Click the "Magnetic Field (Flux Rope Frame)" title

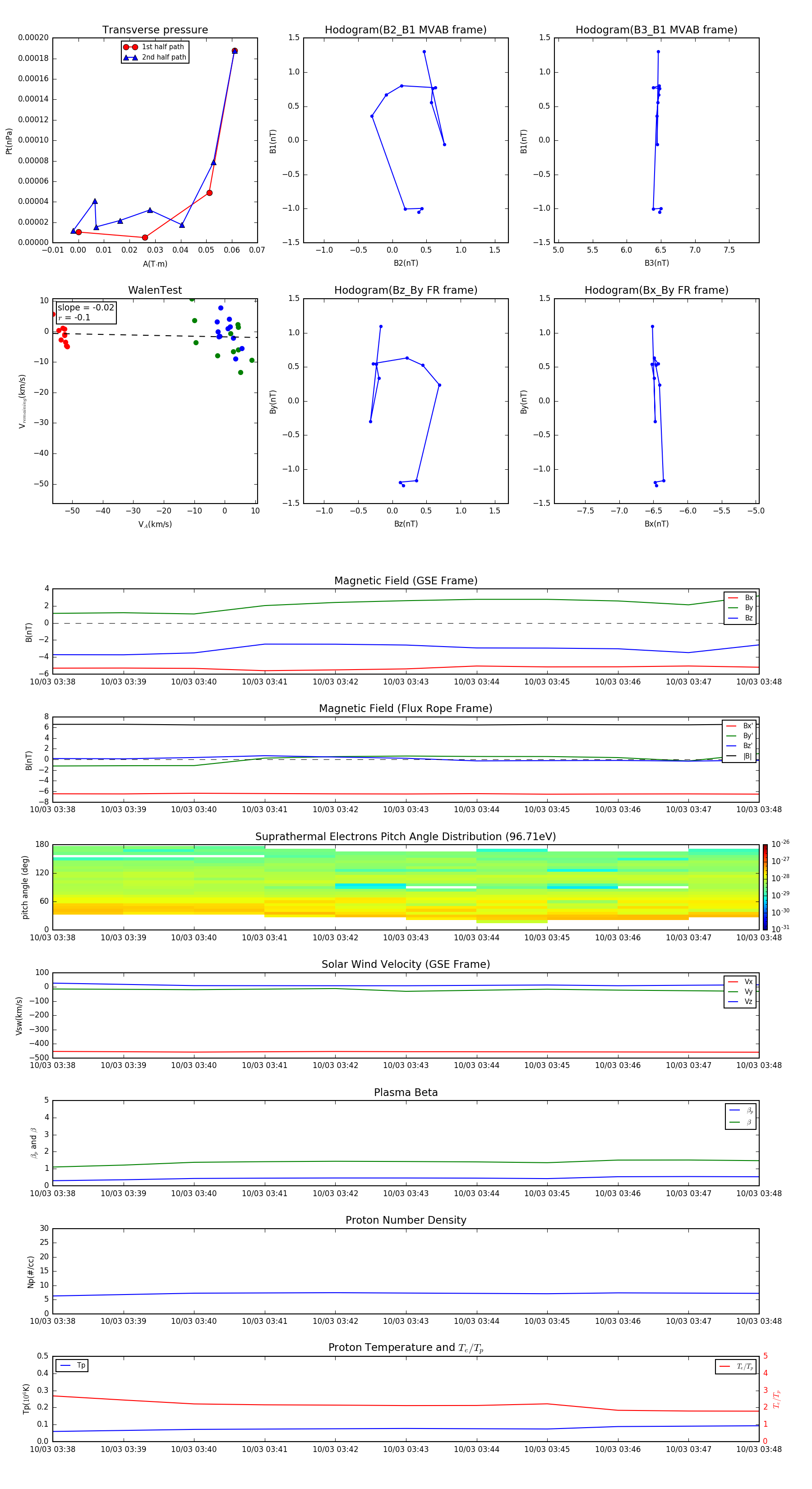(x=406, y=709)
